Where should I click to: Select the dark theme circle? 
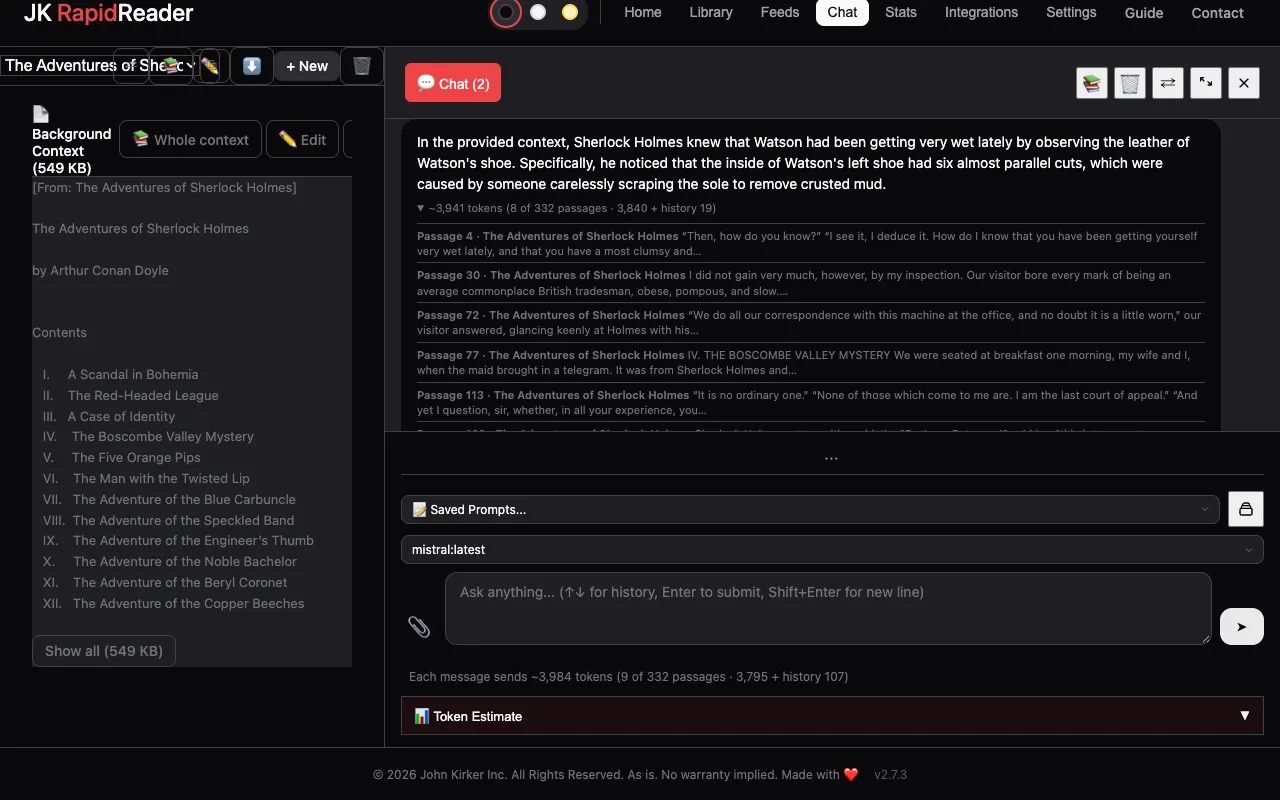506,12
